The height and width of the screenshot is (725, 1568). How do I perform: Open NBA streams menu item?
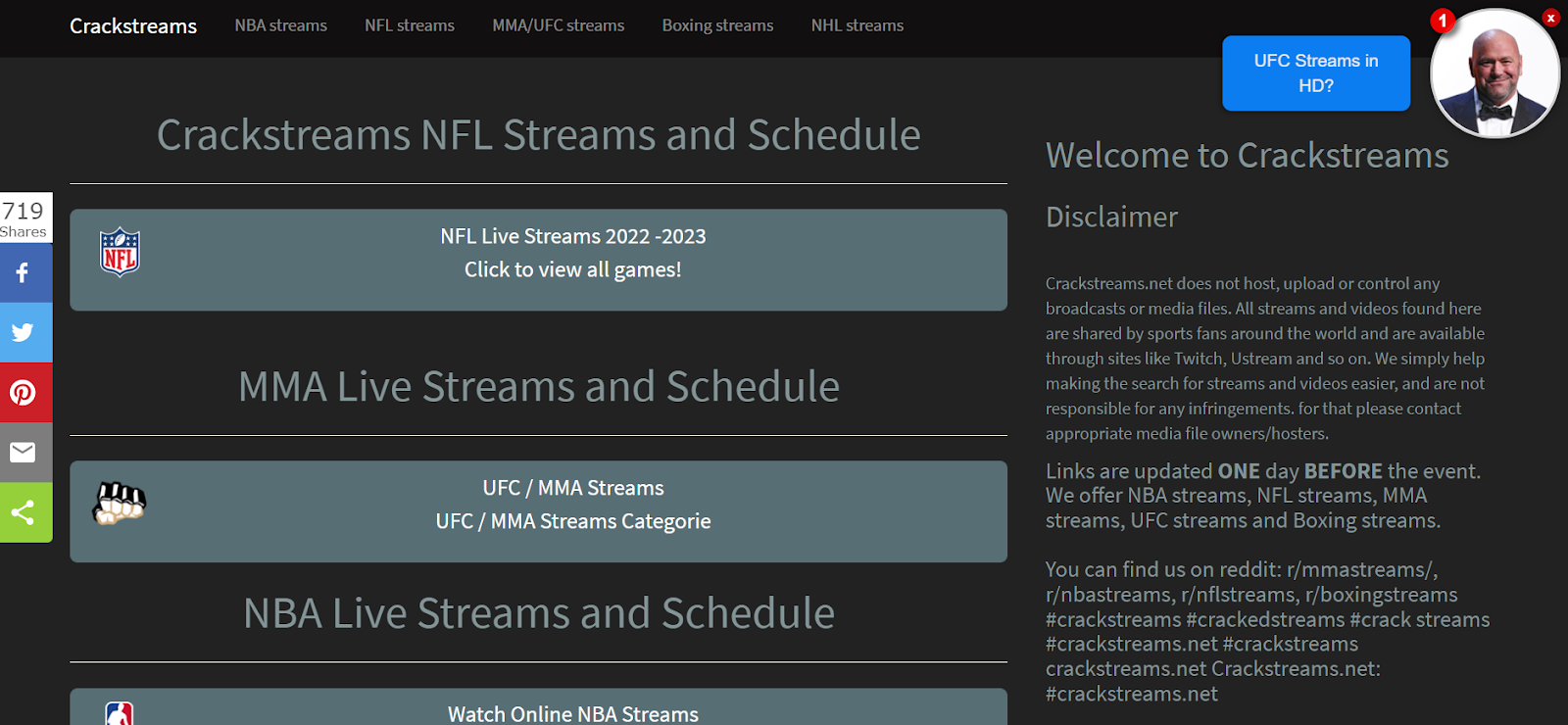281,25
